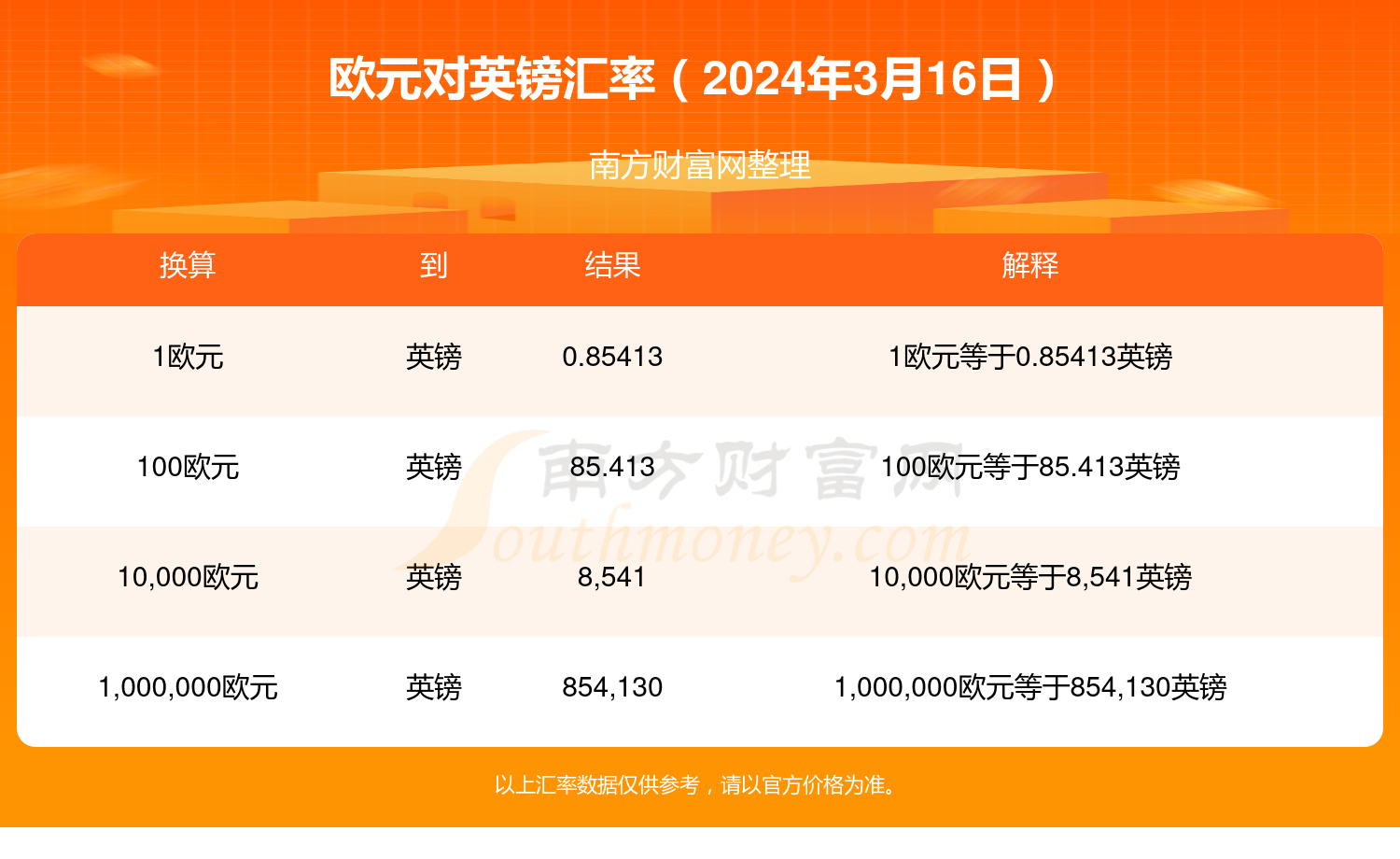Select the 解释 column header
Screen dimensions: 1400x859
coord(1030,265)
